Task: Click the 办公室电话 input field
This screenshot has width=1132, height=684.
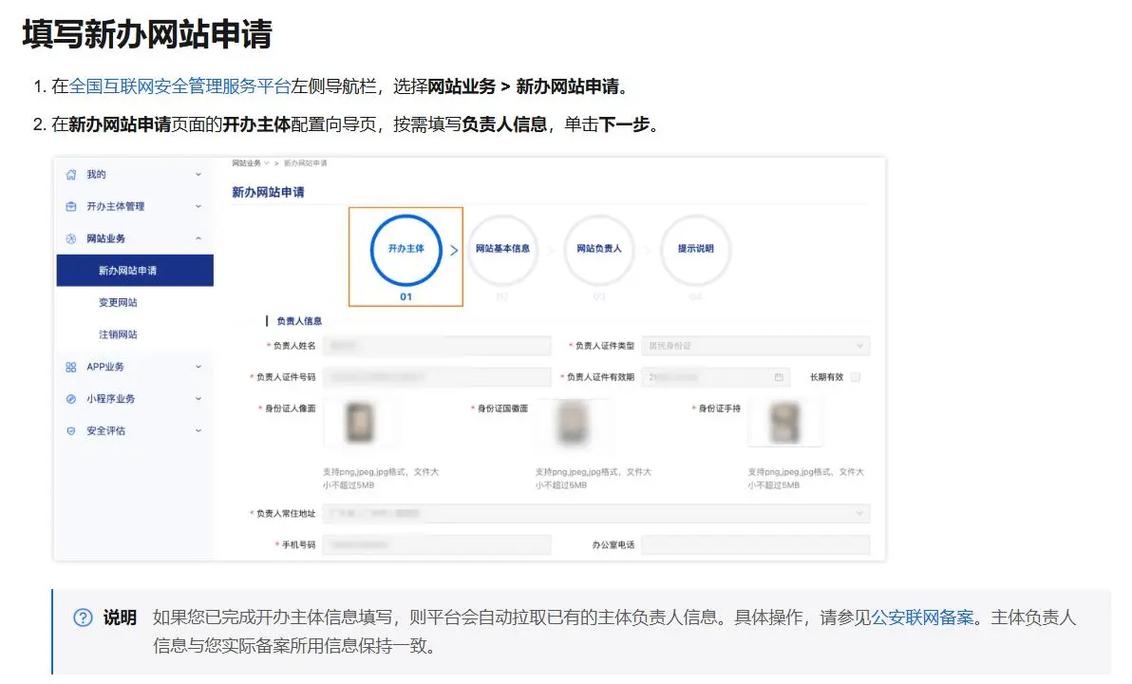Action: (x=755, y=545)
